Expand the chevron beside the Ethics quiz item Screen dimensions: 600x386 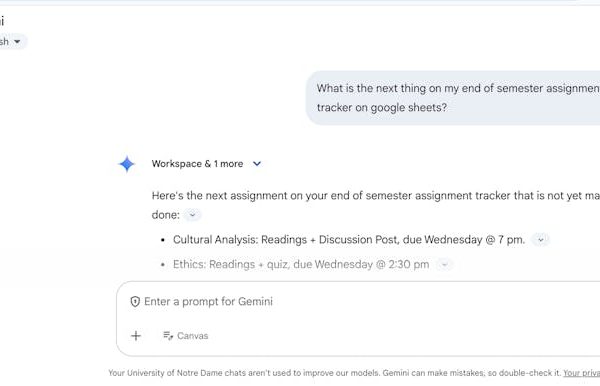(444, 264)
